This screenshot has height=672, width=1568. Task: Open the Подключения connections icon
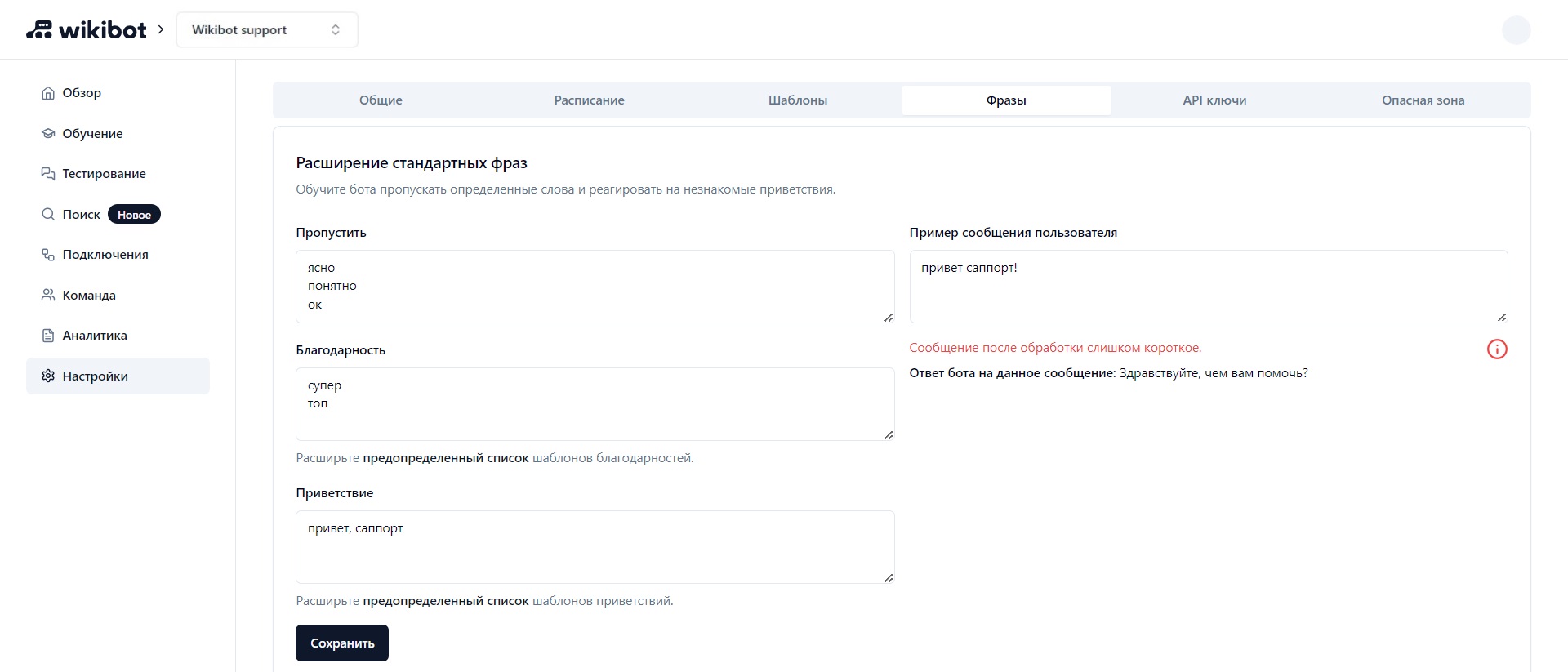(x=48, y=254)
